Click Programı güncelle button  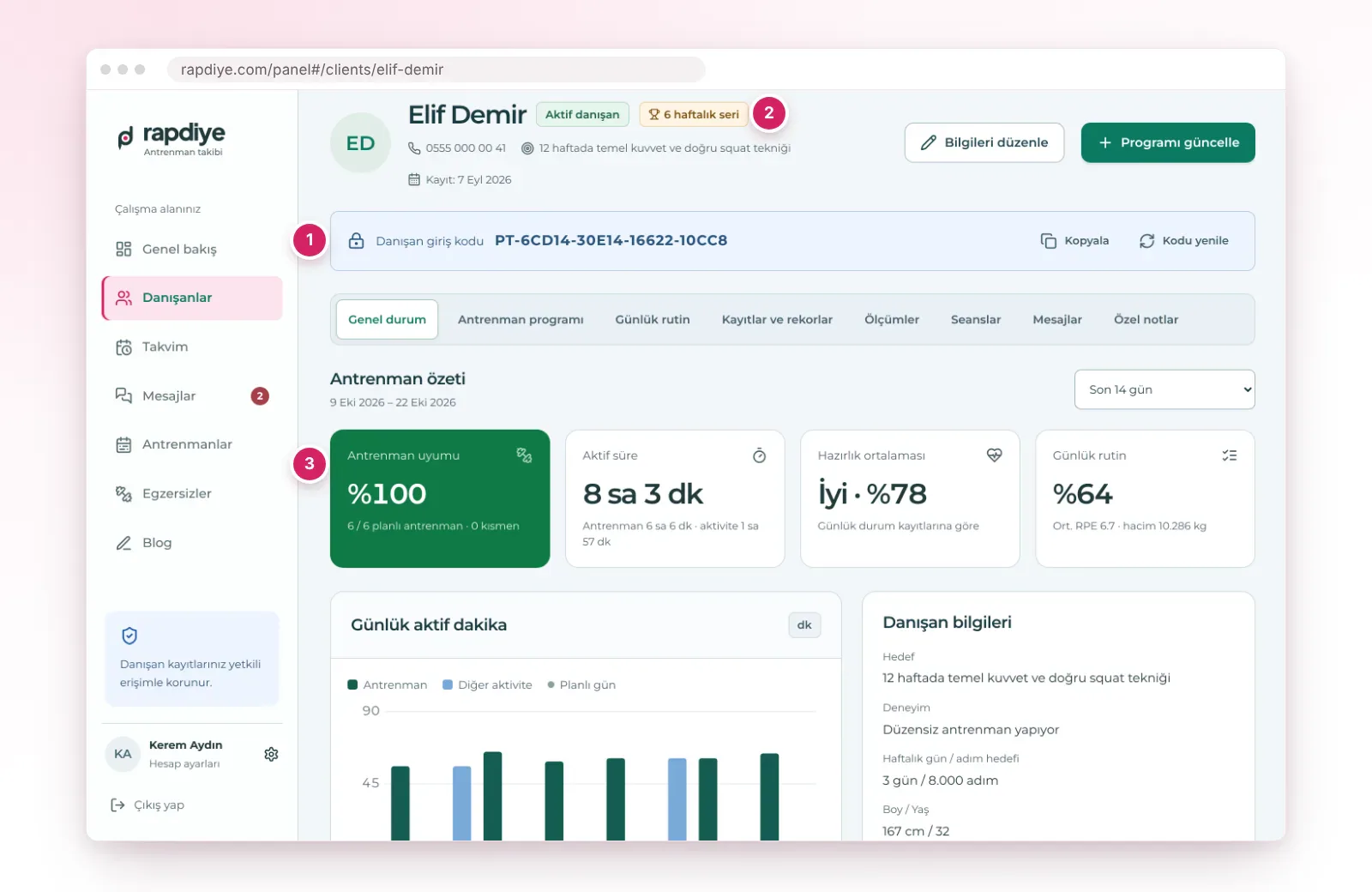(x=1168, y=142)
